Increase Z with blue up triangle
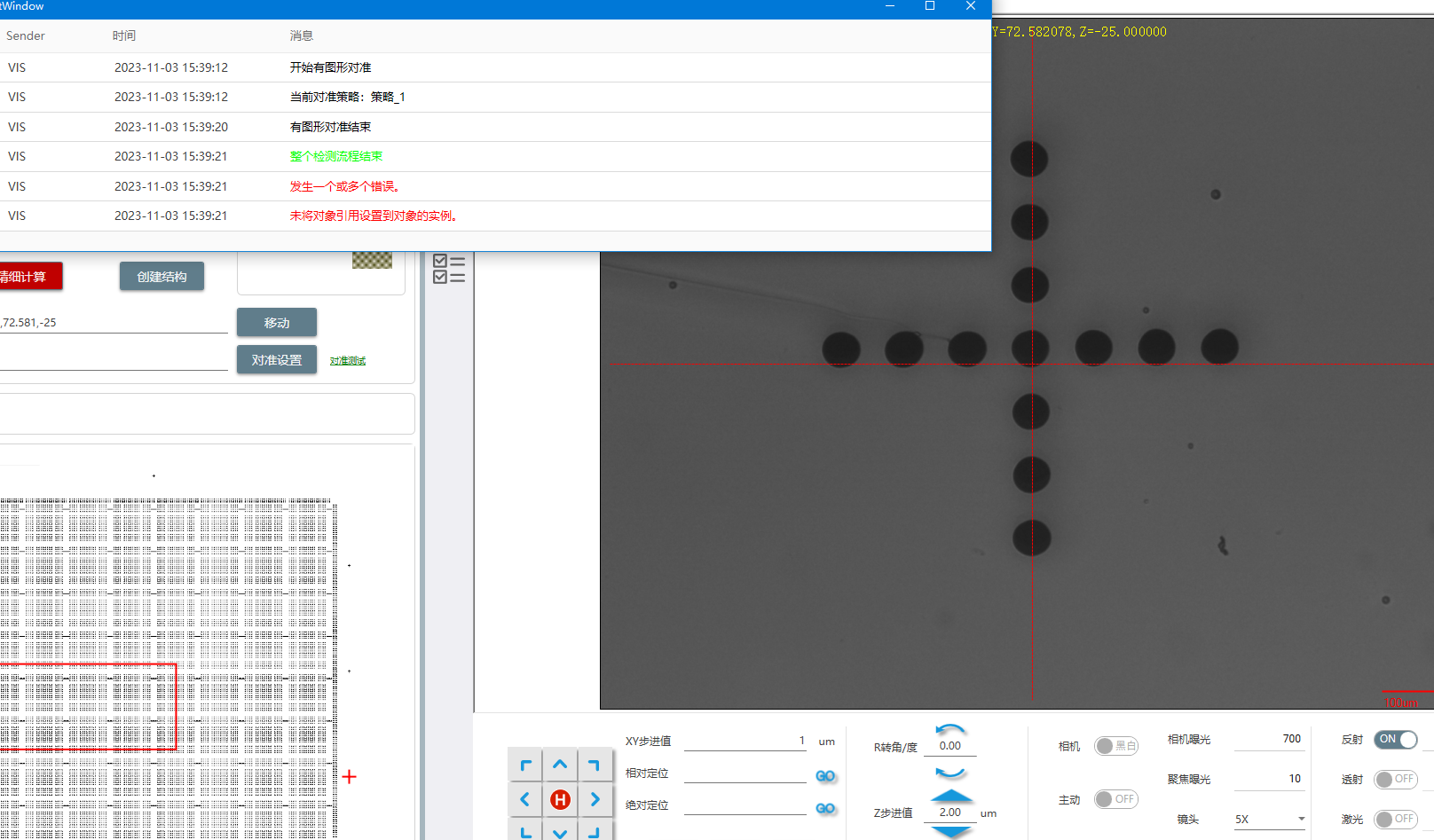The height and width of the screenshot is (840, 1434). point(951,796)
